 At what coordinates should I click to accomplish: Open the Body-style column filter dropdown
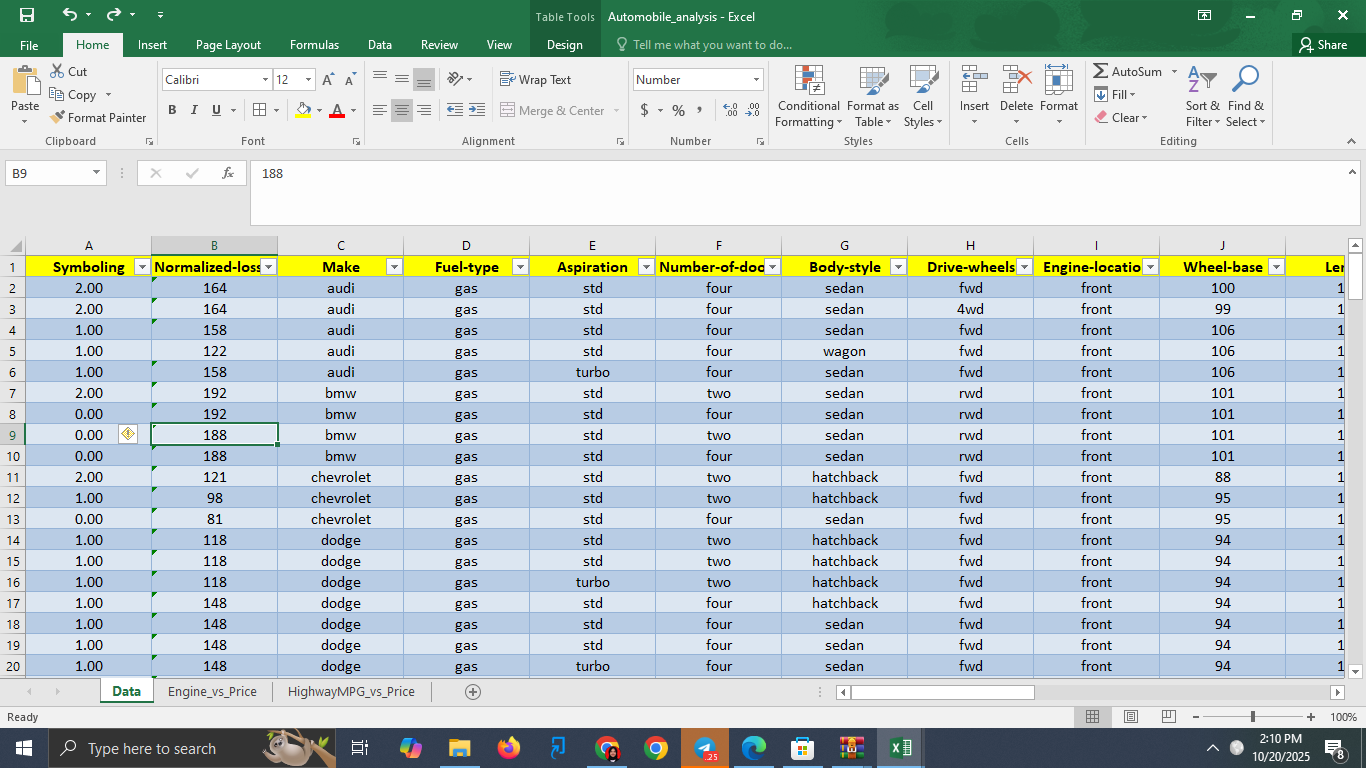pos(898,267)
